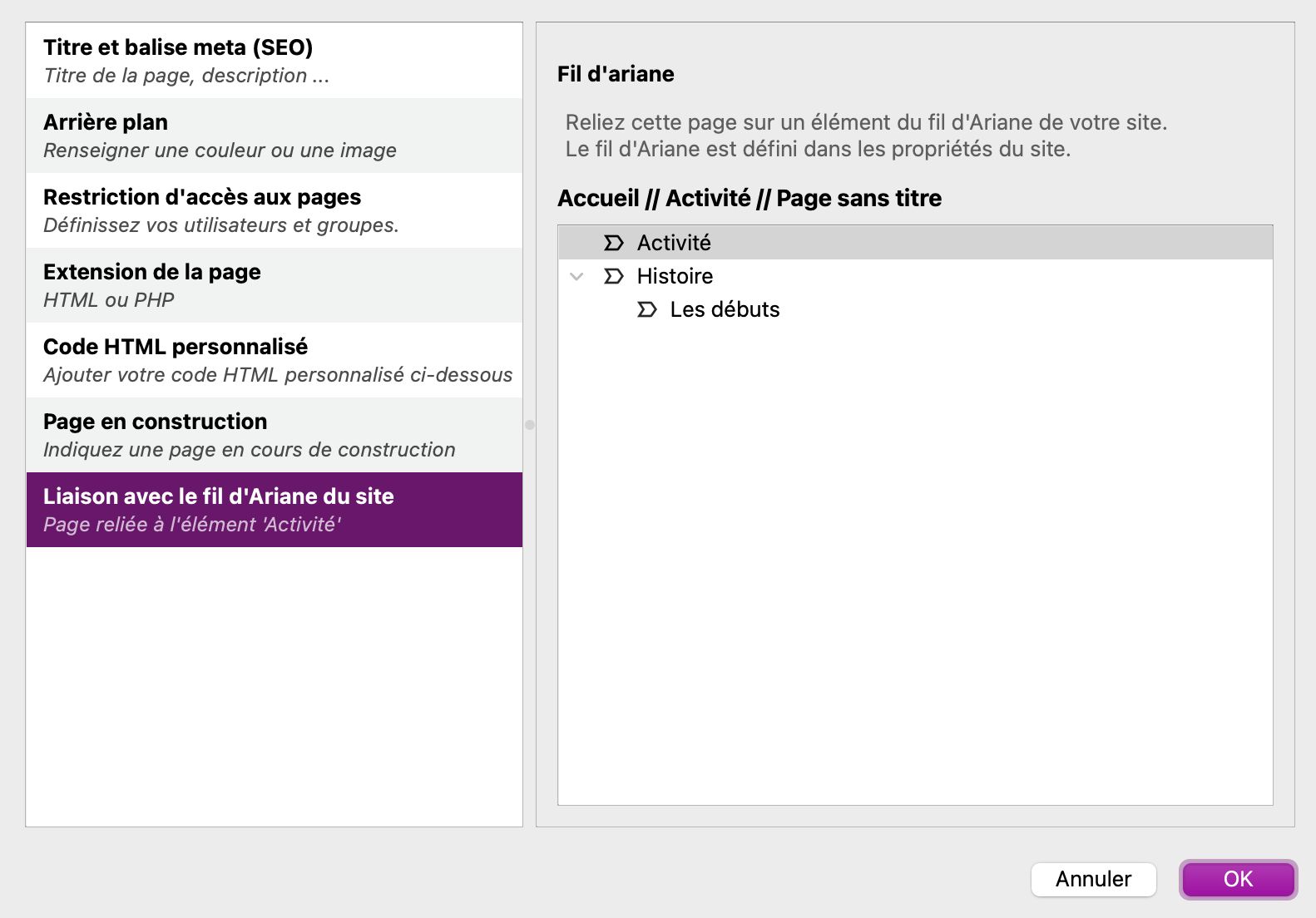Viewport: 1316px width, 918px height.
Task: Select Liaison avec le fil d'Ariane
Action: pos(274,510)
